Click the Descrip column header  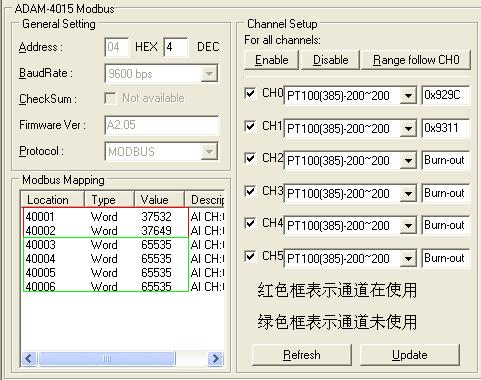(204, 200)
